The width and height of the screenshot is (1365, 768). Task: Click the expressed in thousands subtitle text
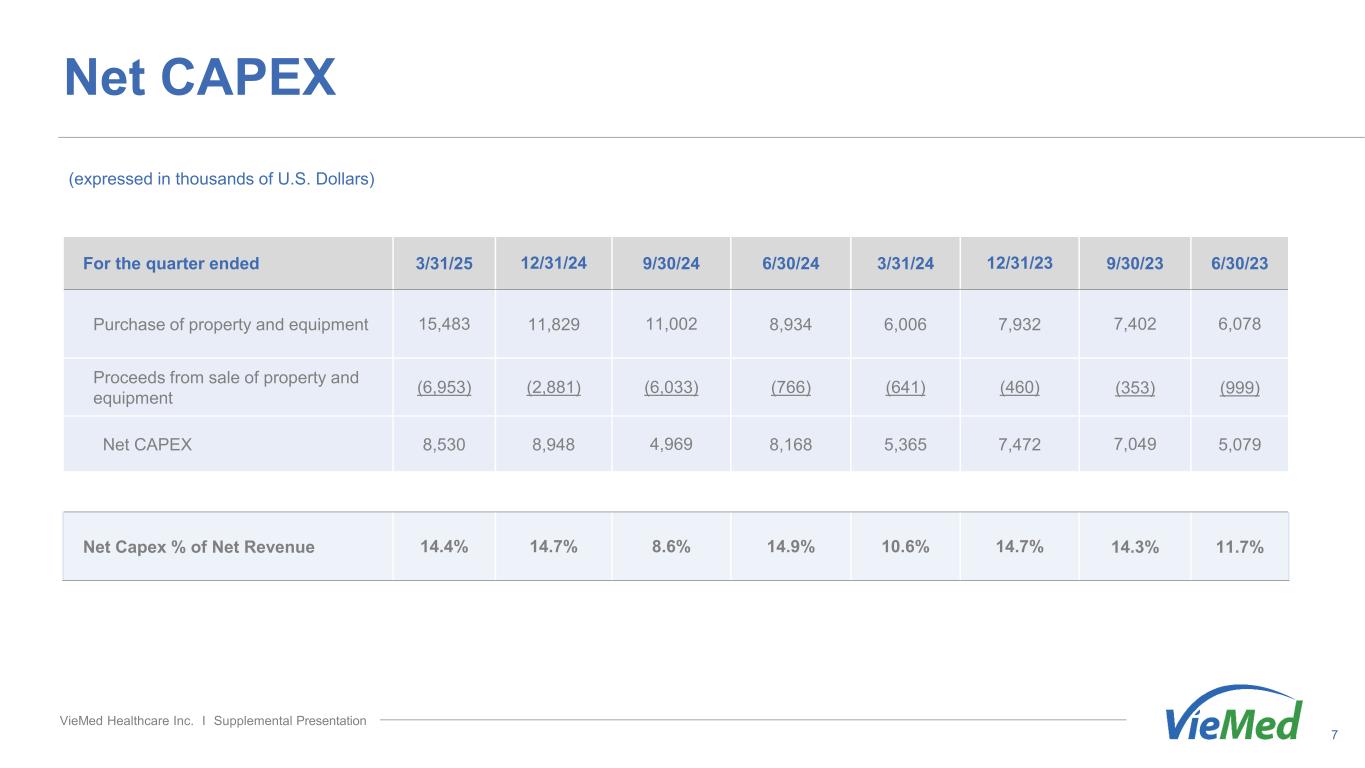[x=221, y=179]
